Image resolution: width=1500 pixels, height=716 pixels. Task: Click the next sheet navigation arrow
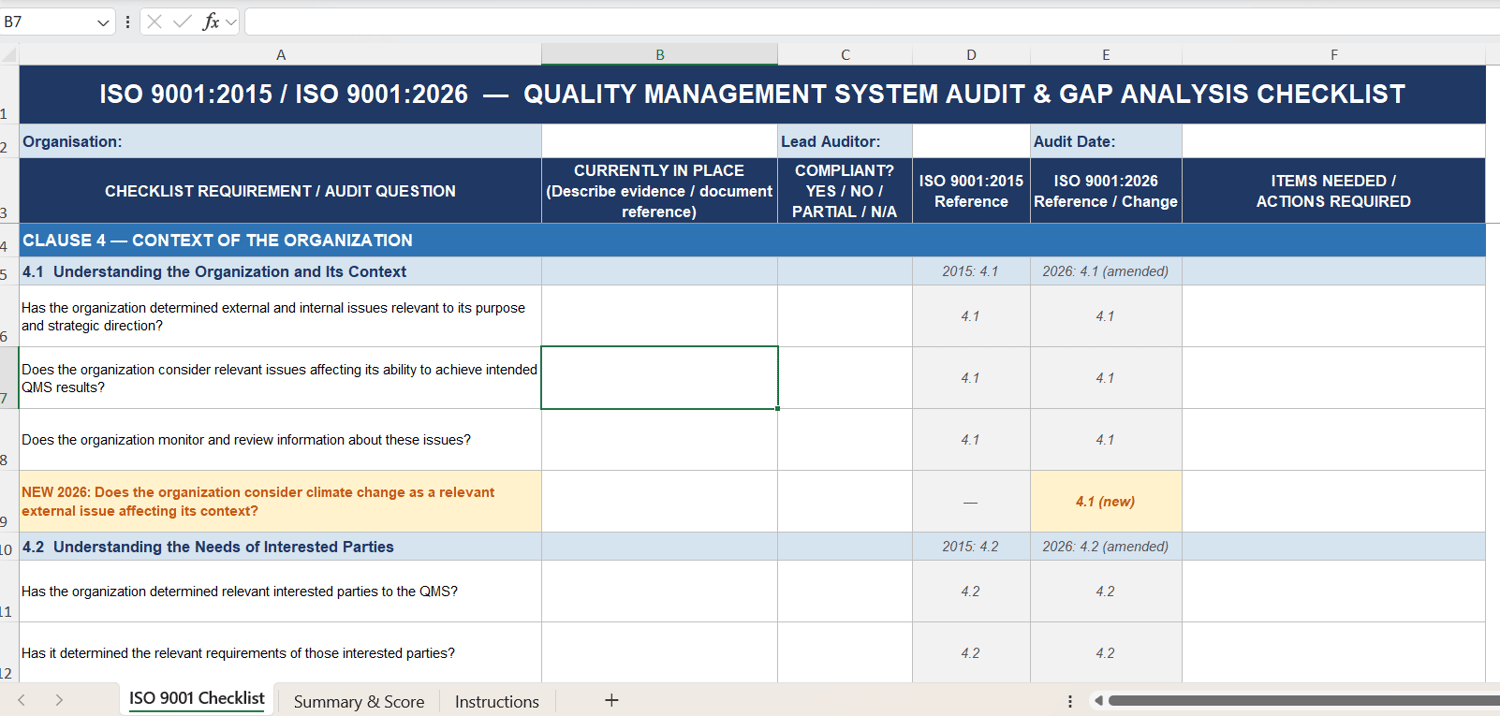pyautogui.click(x=59, y=700)
